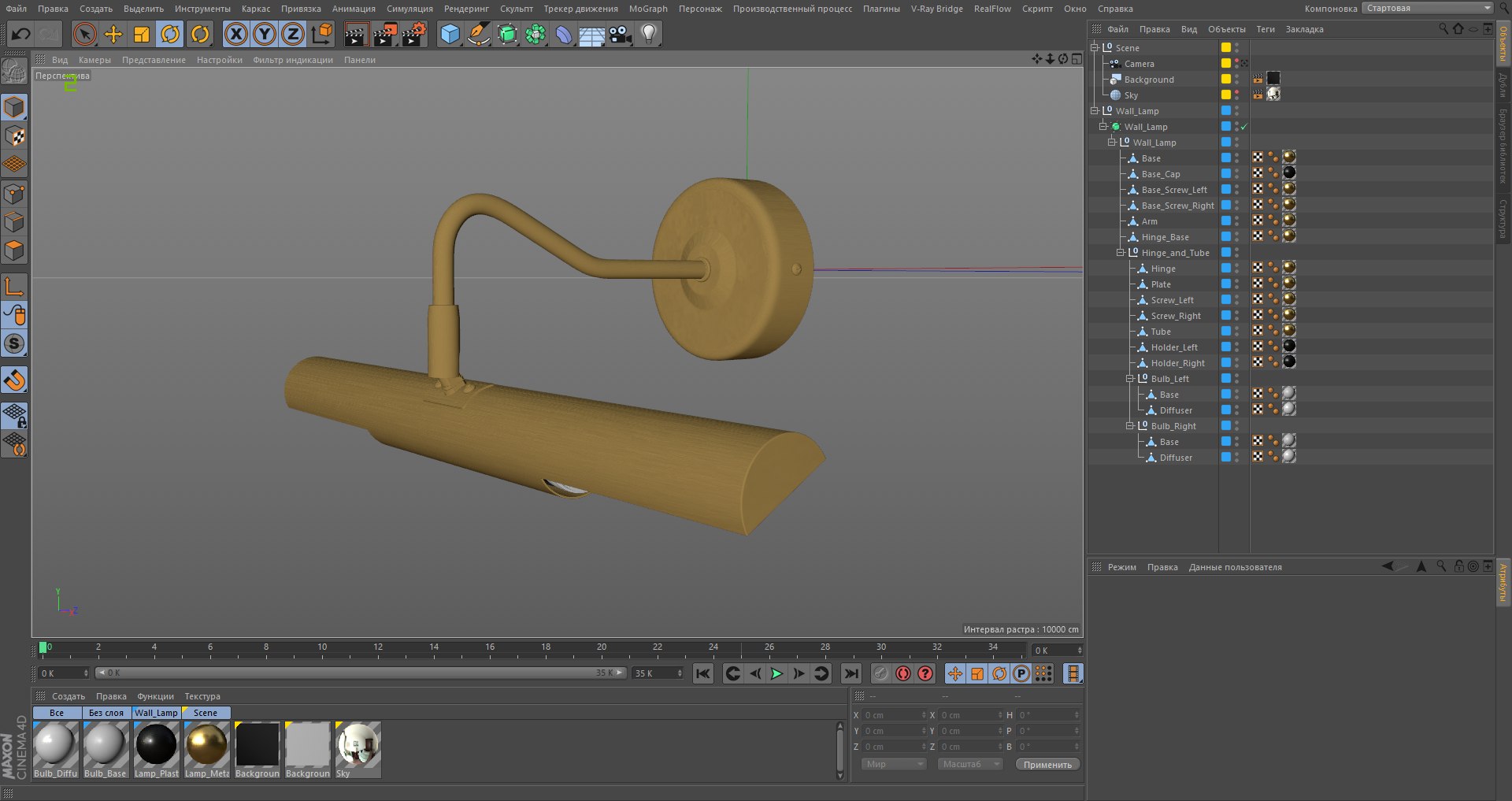Open the deformer tool icon
Image resolution: width=1512 pixels, height=801 pixels.
564,34
